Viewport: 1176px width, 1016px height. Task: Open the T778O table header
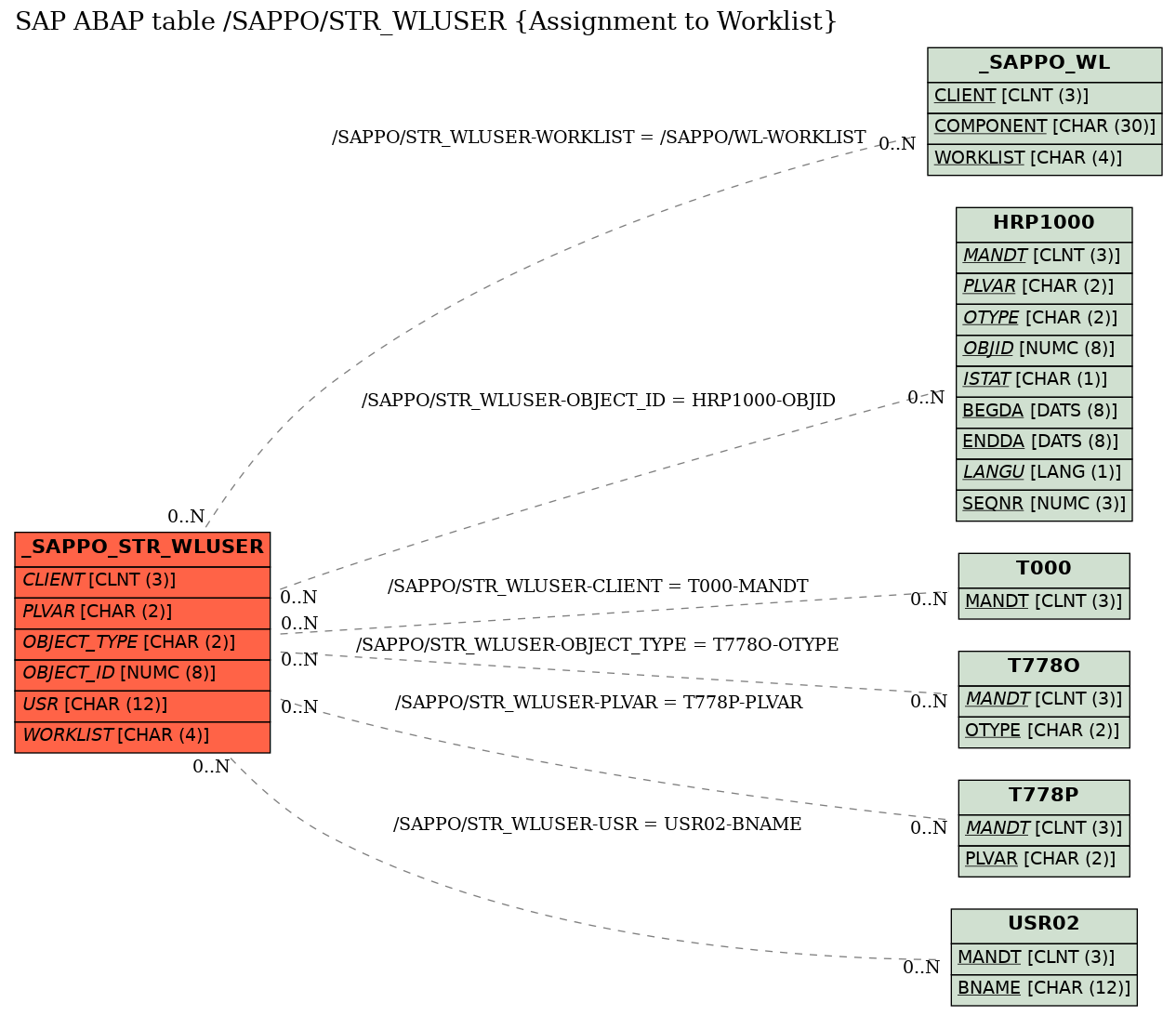[x=1044, y=666]
